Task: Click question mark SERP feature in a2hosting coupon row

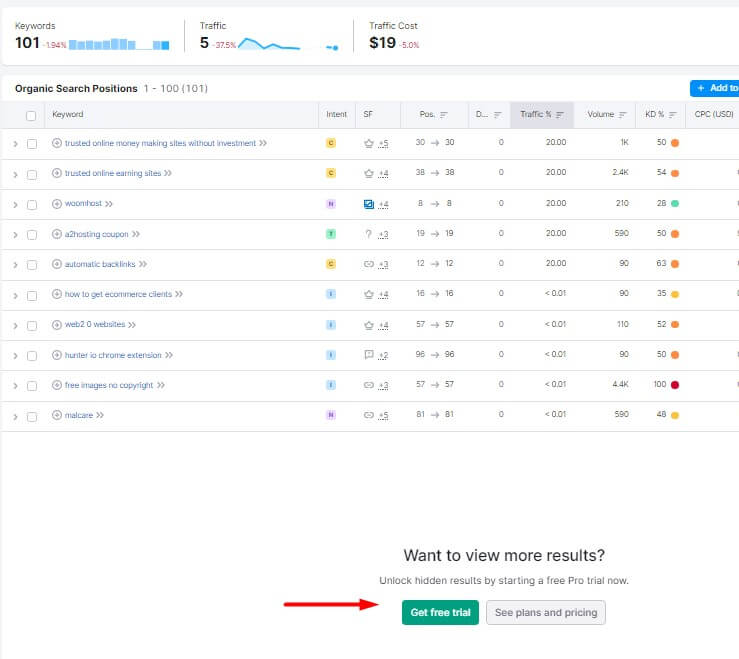Action: tap(369, 234)
